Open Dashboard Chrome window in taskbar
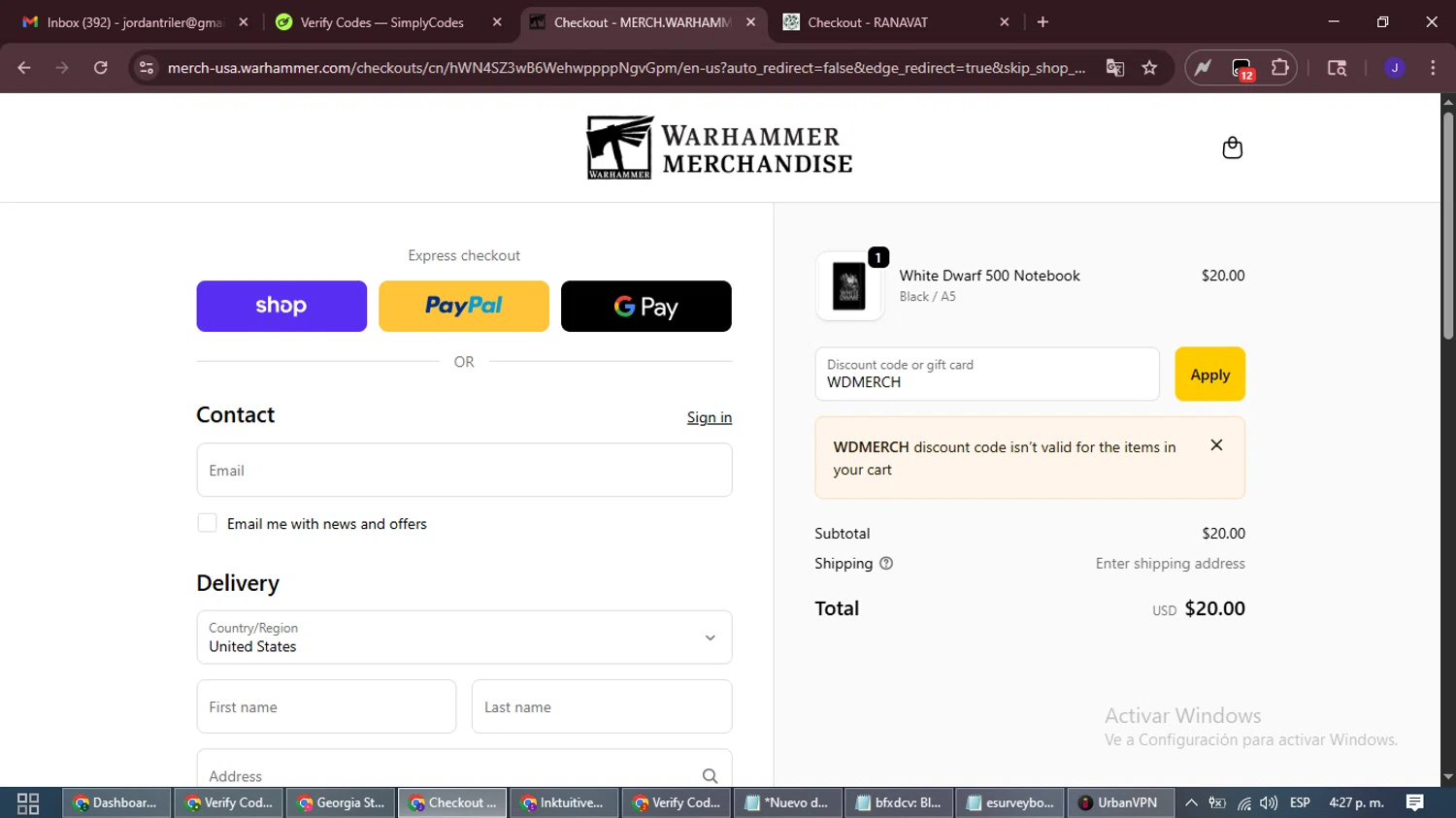This screenshot has height=818, width=1456. 116,803
